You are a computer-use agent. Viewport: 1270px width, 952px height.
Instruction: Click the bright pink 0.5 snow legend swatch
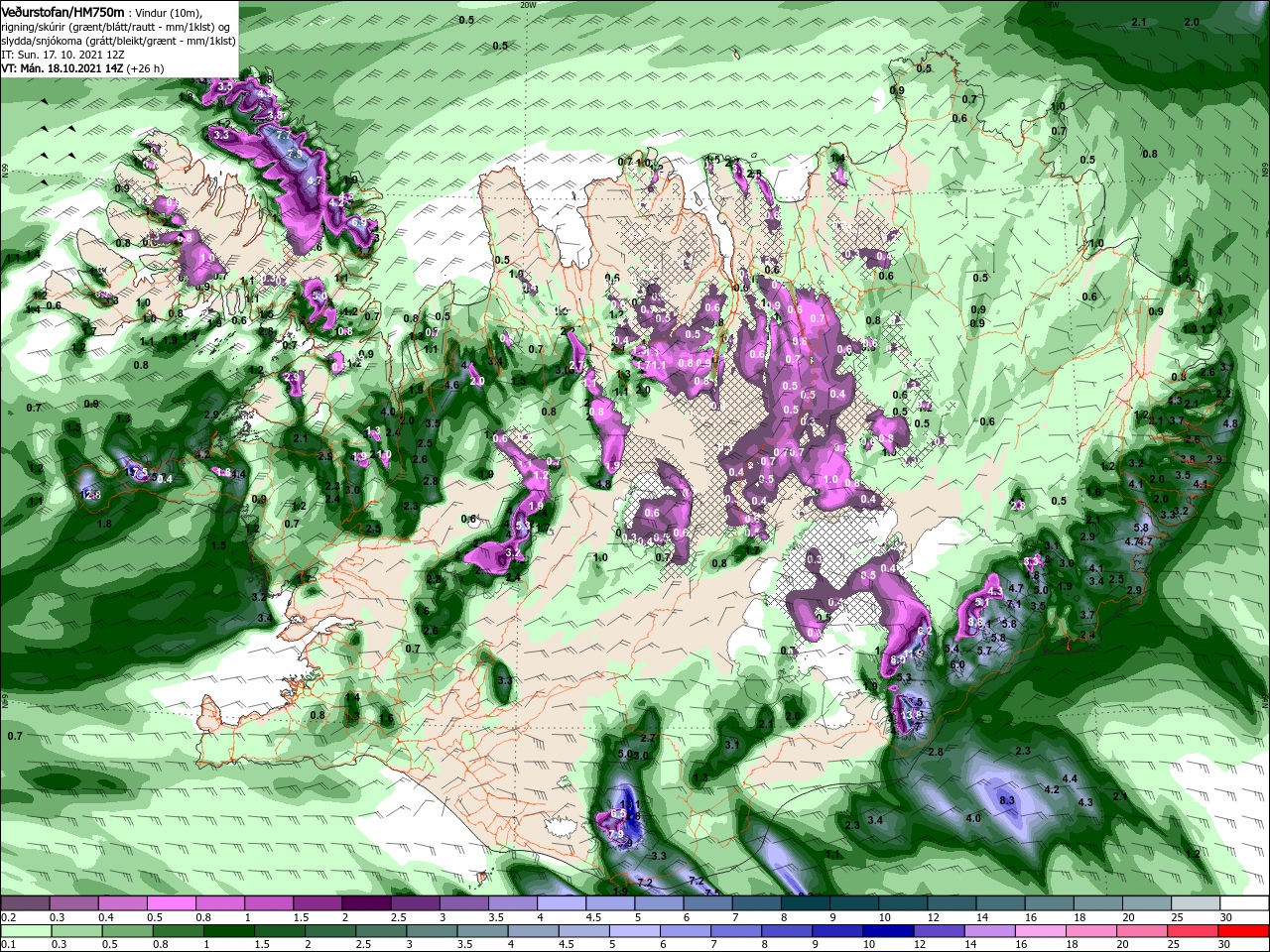point(171,904)
